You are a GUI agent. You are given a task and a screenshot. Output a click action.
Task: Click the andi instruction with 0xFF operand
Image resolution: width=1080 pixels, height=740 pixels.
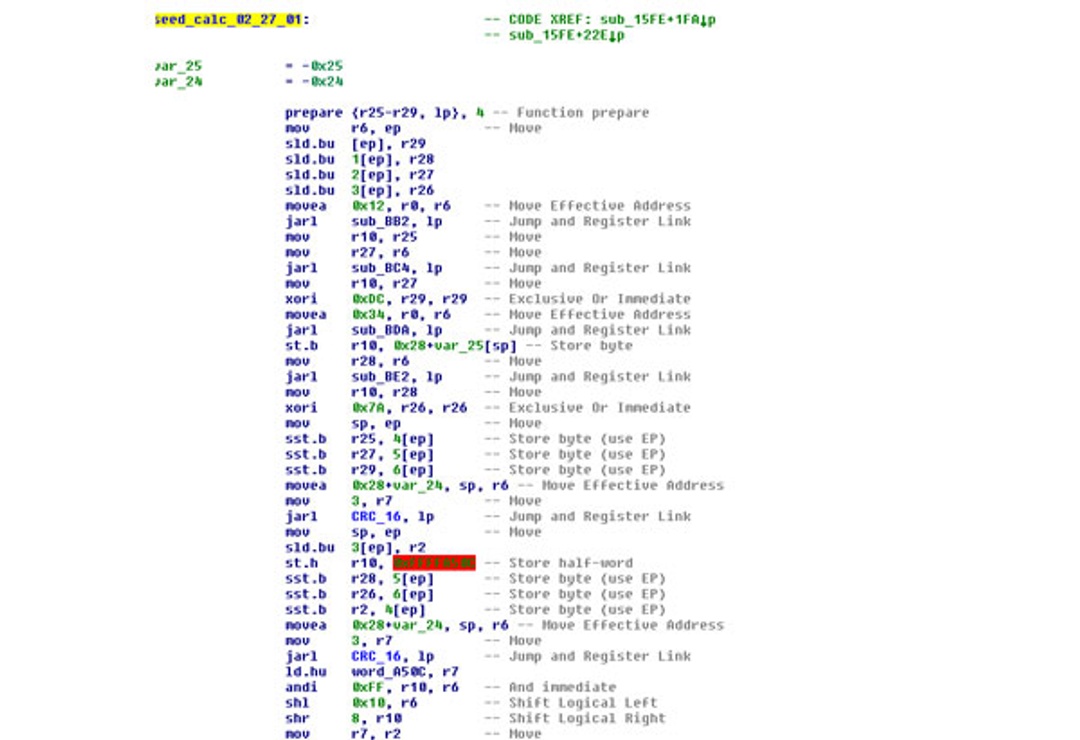(x=301, y=688)
